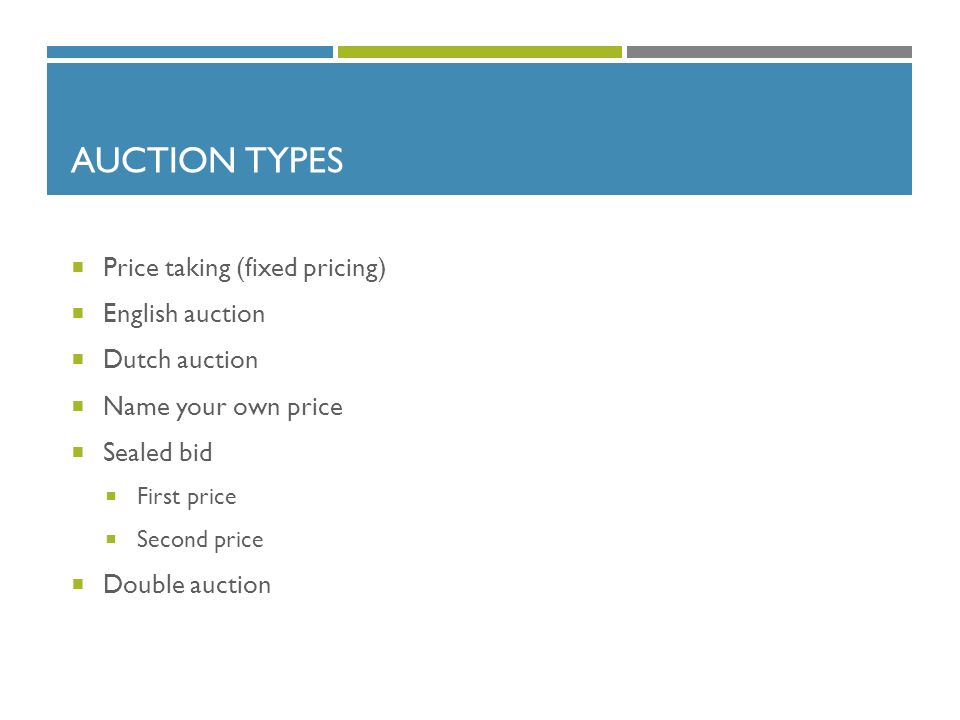
Task: Click the Sealed bid bullet text
Action: click(x=157, y=452)
